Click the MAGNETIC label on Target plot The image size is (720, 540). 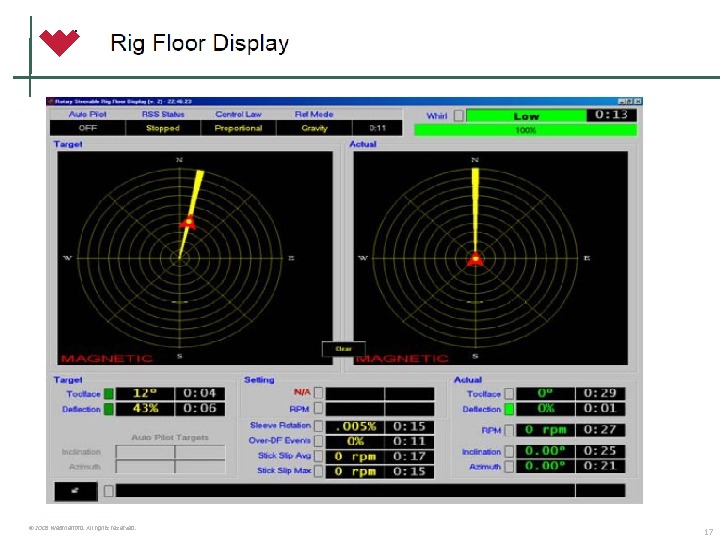pos(107,358)
